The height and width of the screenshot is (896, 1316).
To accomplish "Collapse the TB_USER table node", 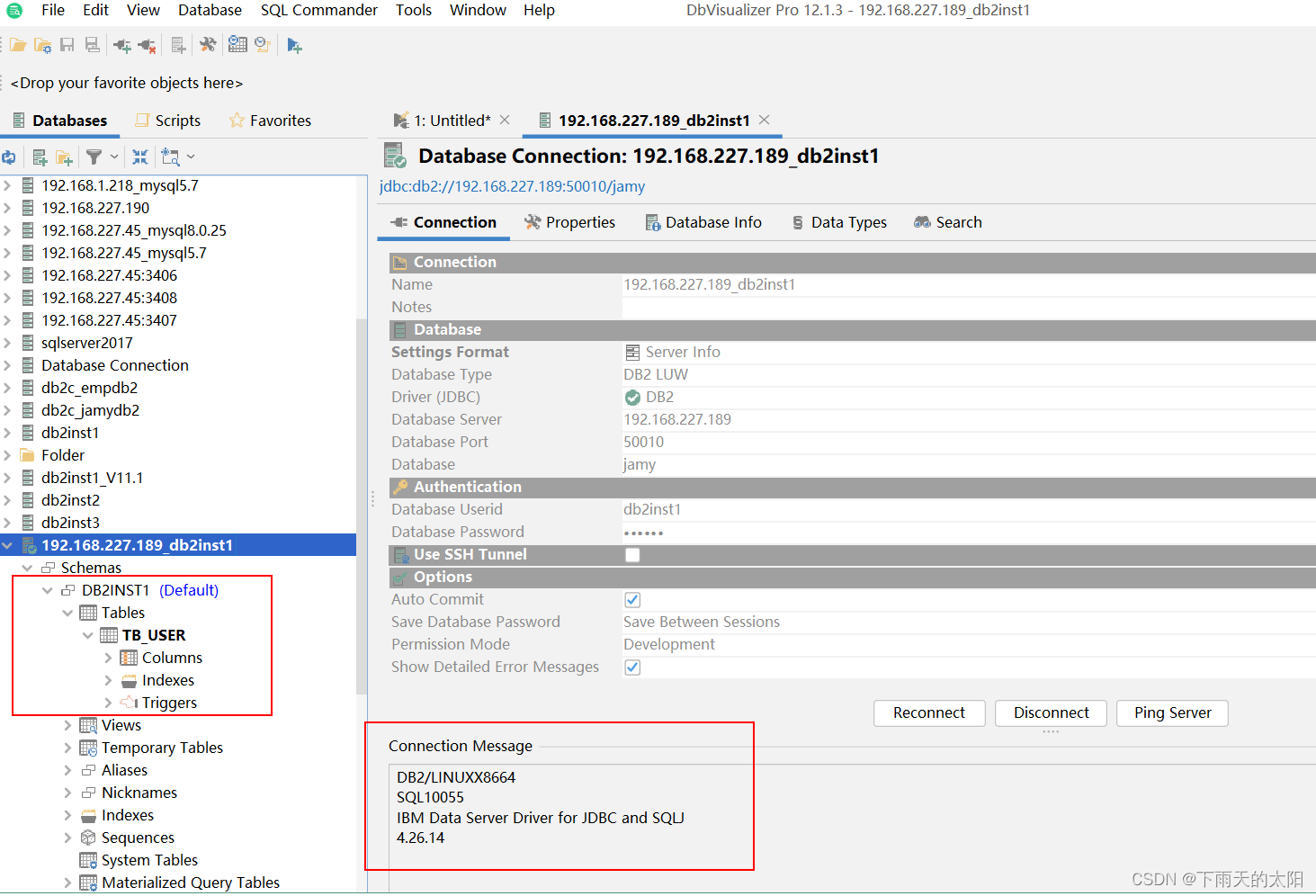I will pyautogui.click(x=87, y=635).
